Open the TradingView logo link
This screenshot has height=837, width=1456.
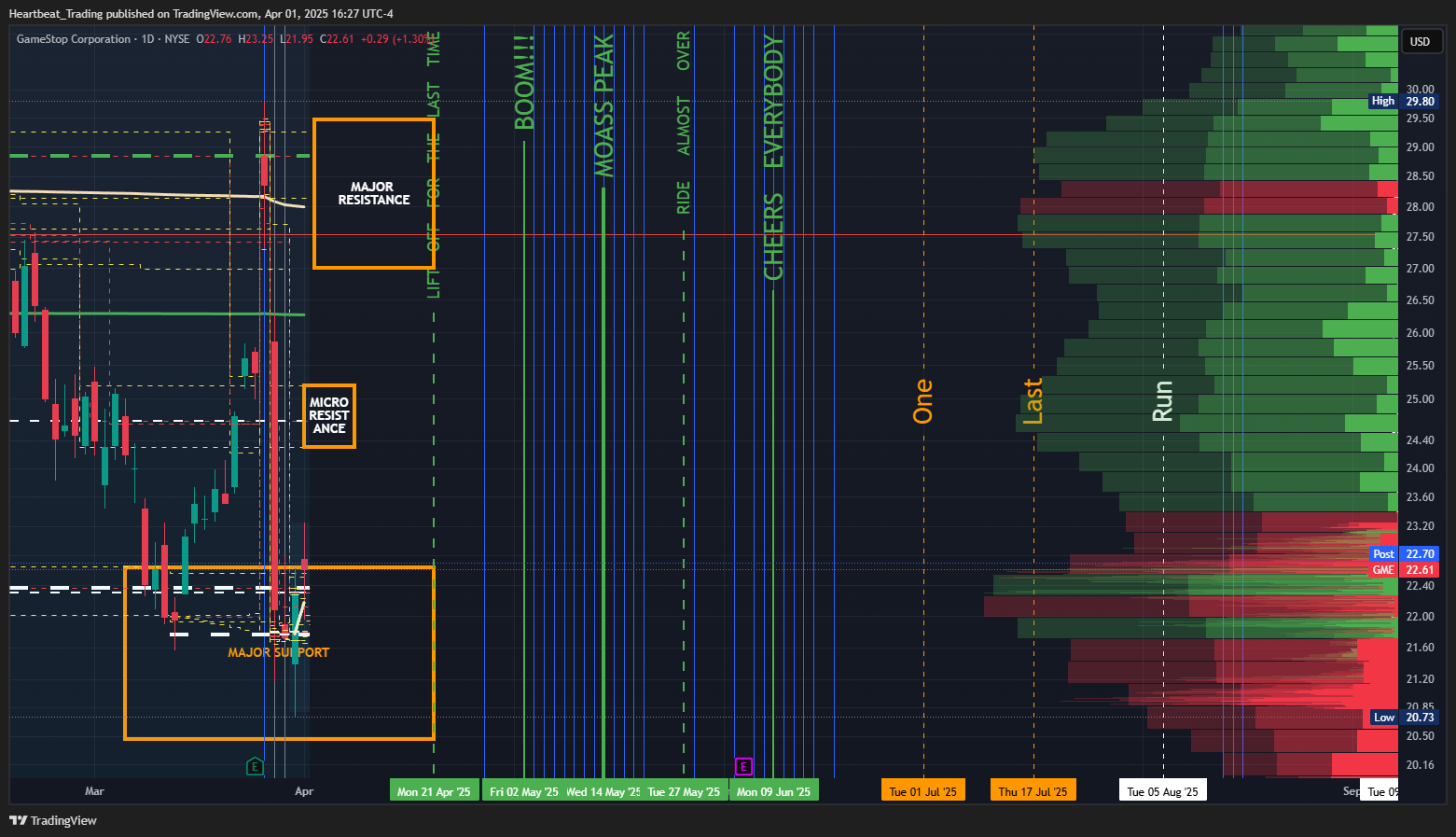[x=53, y=820]
